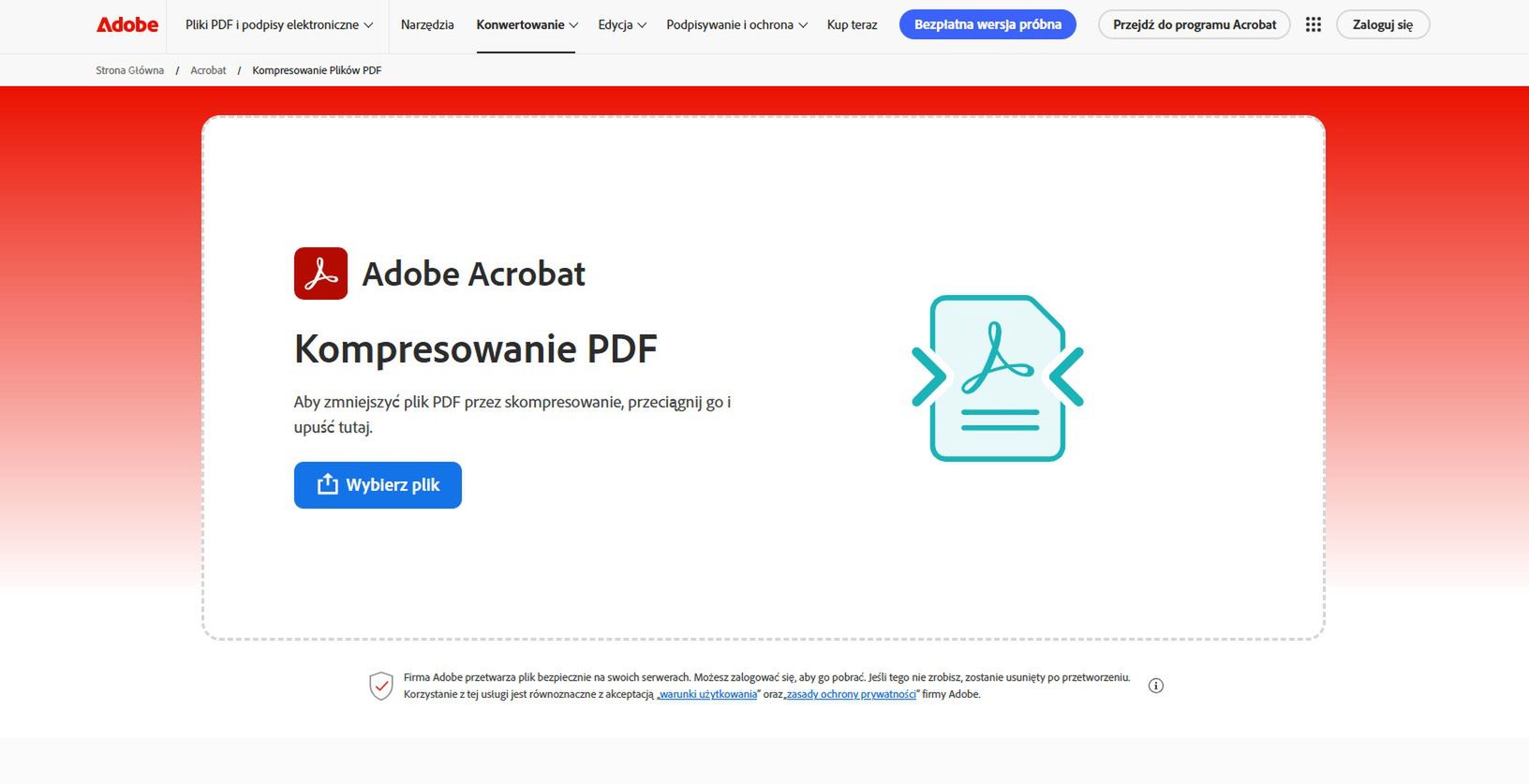Click the info circle icon
Viewport: 1529px width, 784px height.
click(x=1156, y=686)
